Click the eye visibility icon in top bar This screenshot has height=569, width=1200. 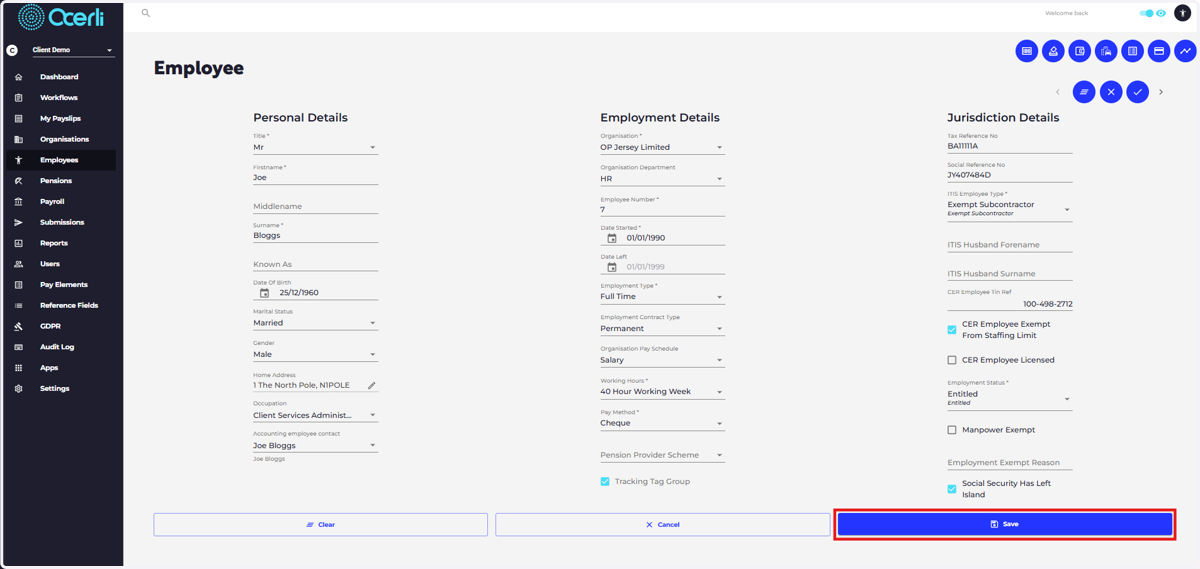tap(1161, 13)
